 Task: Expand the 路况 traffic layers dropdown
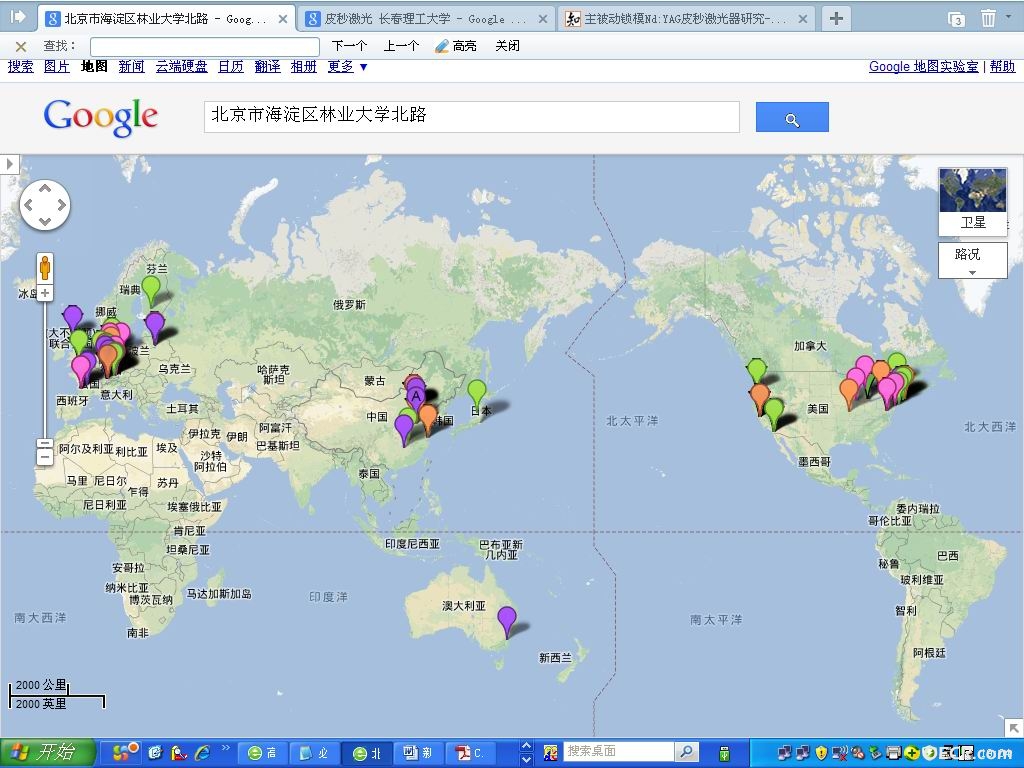973,260
